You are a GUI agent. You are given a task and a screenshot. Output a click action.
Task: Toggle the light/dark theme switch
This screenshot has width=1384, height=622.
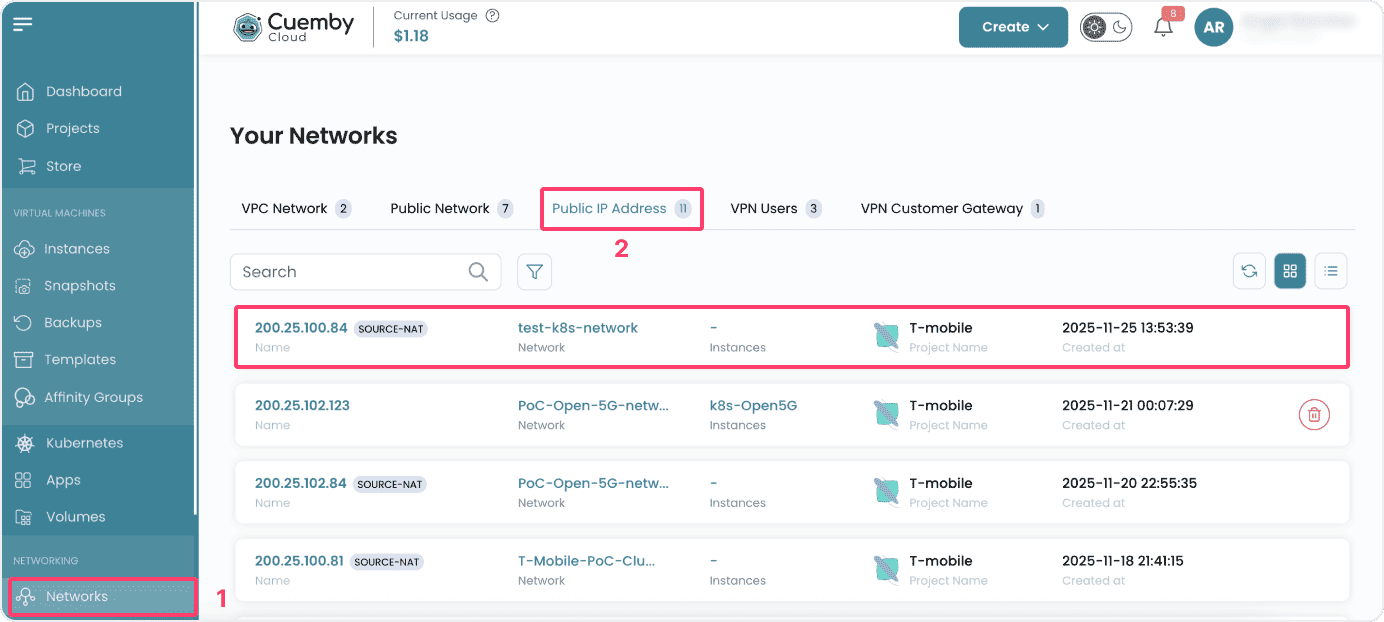coord(1106,28)
